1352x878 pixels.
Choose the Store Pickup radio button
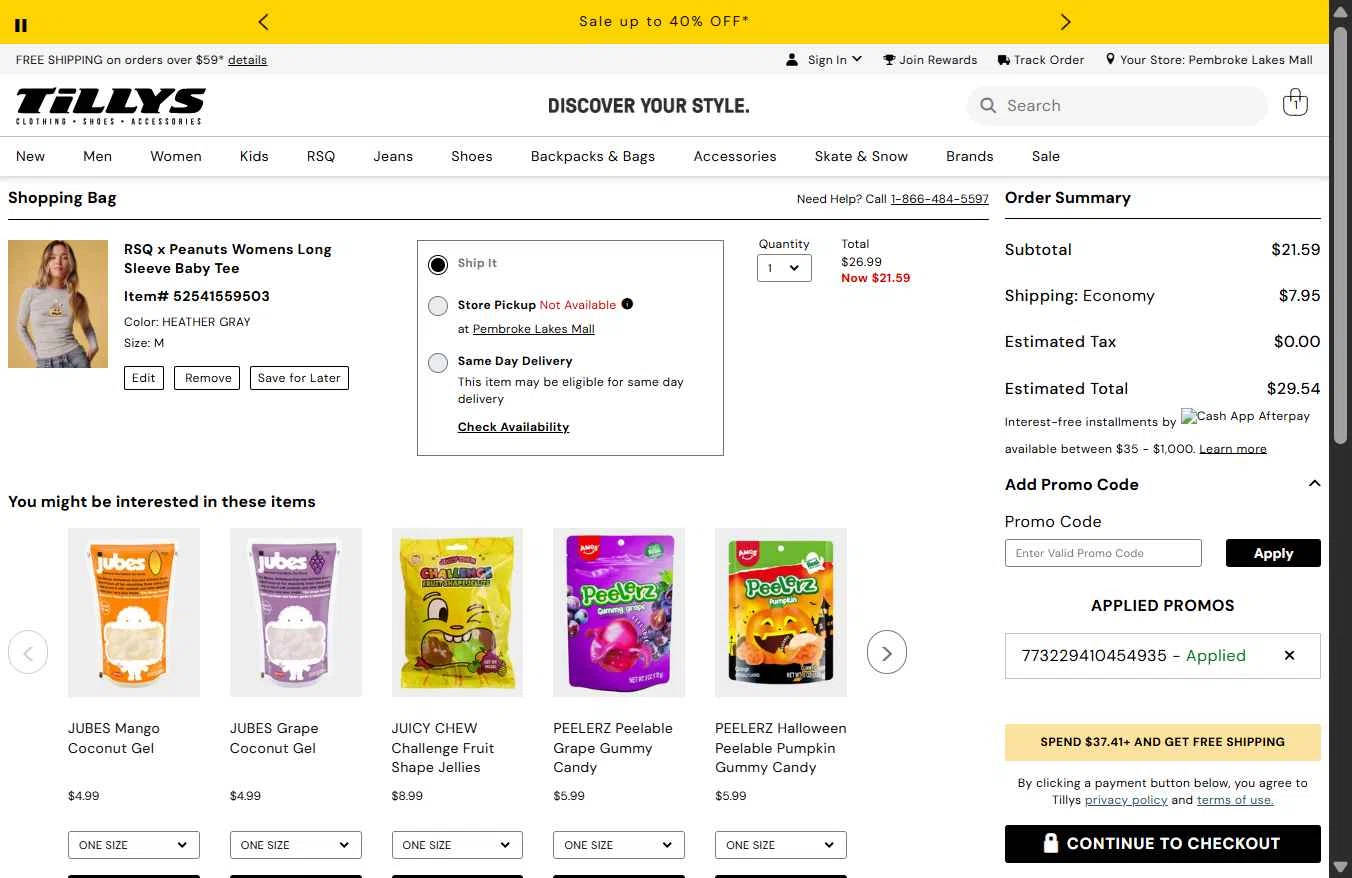[438, 306]
